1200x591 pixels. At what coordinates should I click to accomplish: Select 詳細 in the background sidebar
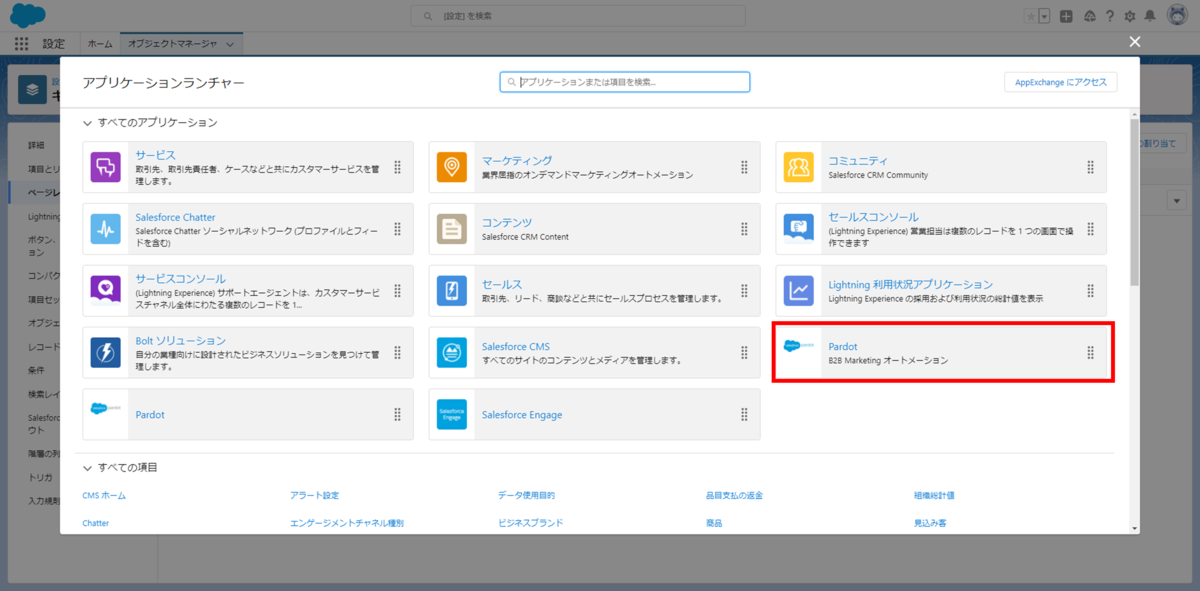[x=37, y=145]
